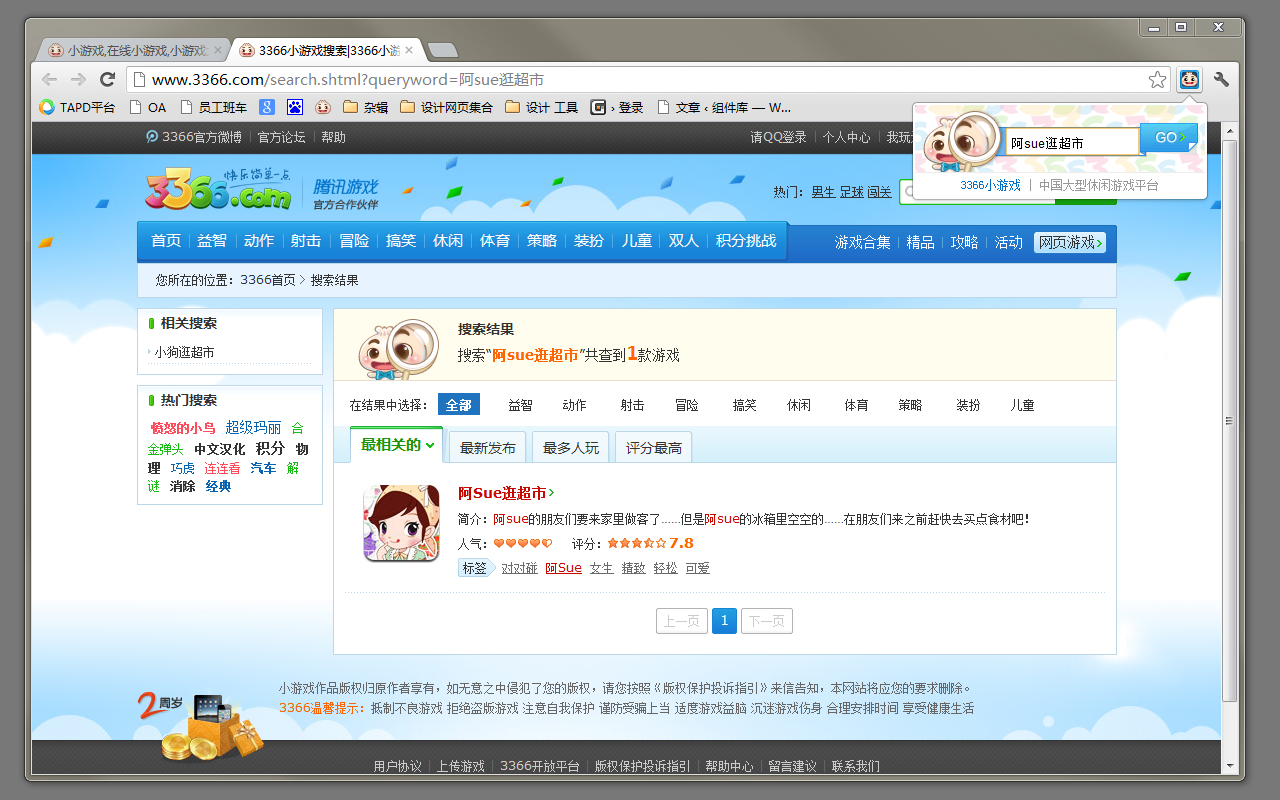
Task: Click the 3366 extension icon in the toolbar
Action: click(x=1189, y=80)
